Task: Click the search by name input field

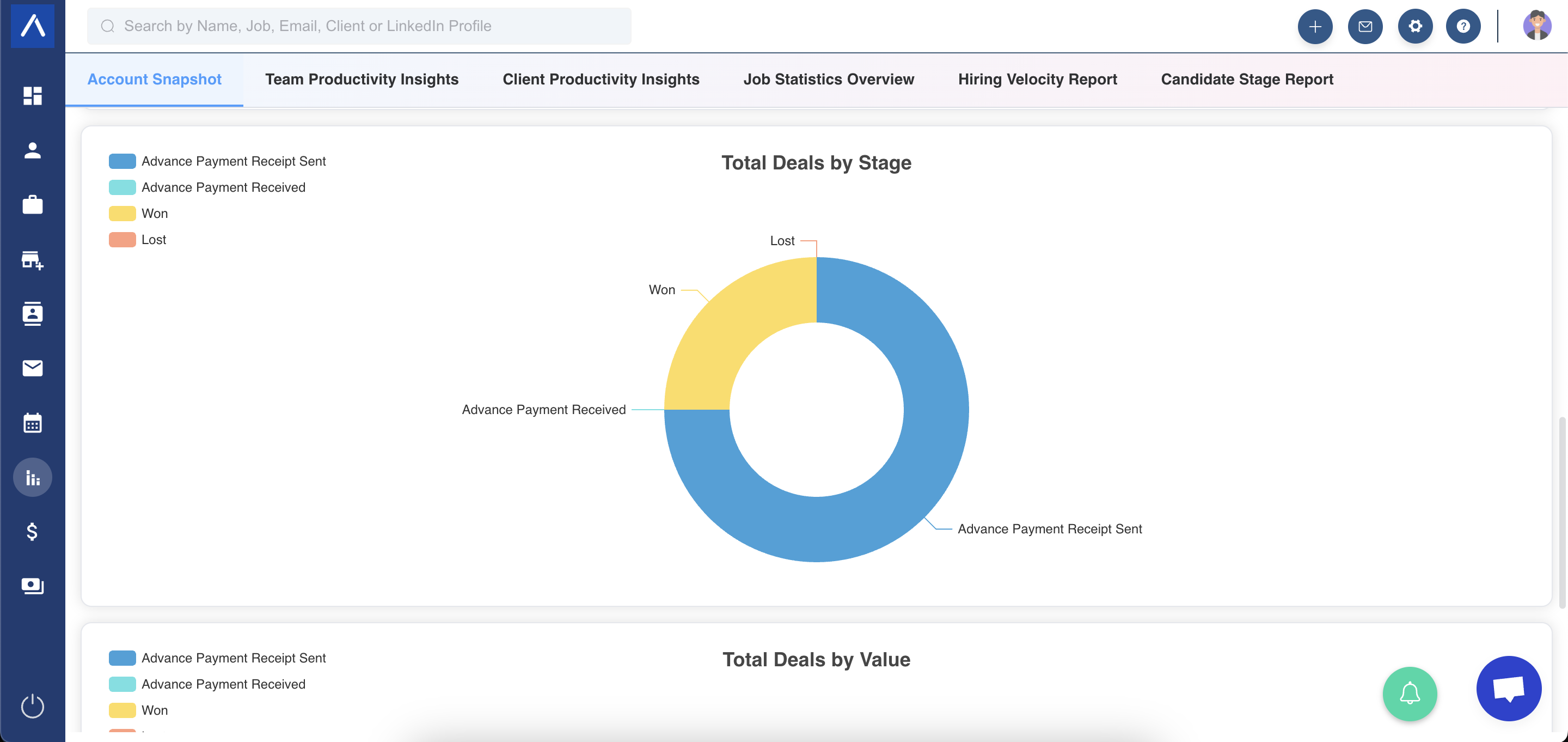Action: pyautogui.click(x=359, y=26)
